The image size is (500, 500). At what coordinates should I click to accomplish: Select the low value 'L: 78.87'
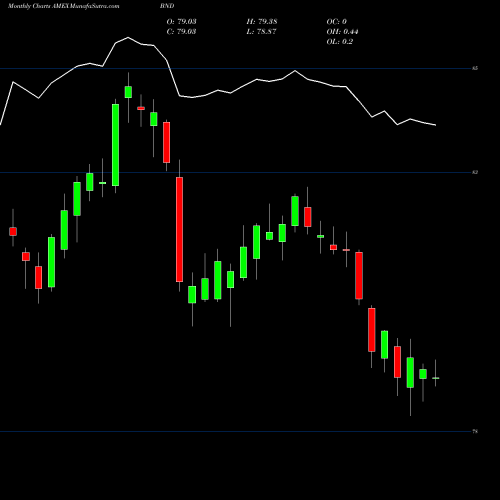click(x=261, y=32)
